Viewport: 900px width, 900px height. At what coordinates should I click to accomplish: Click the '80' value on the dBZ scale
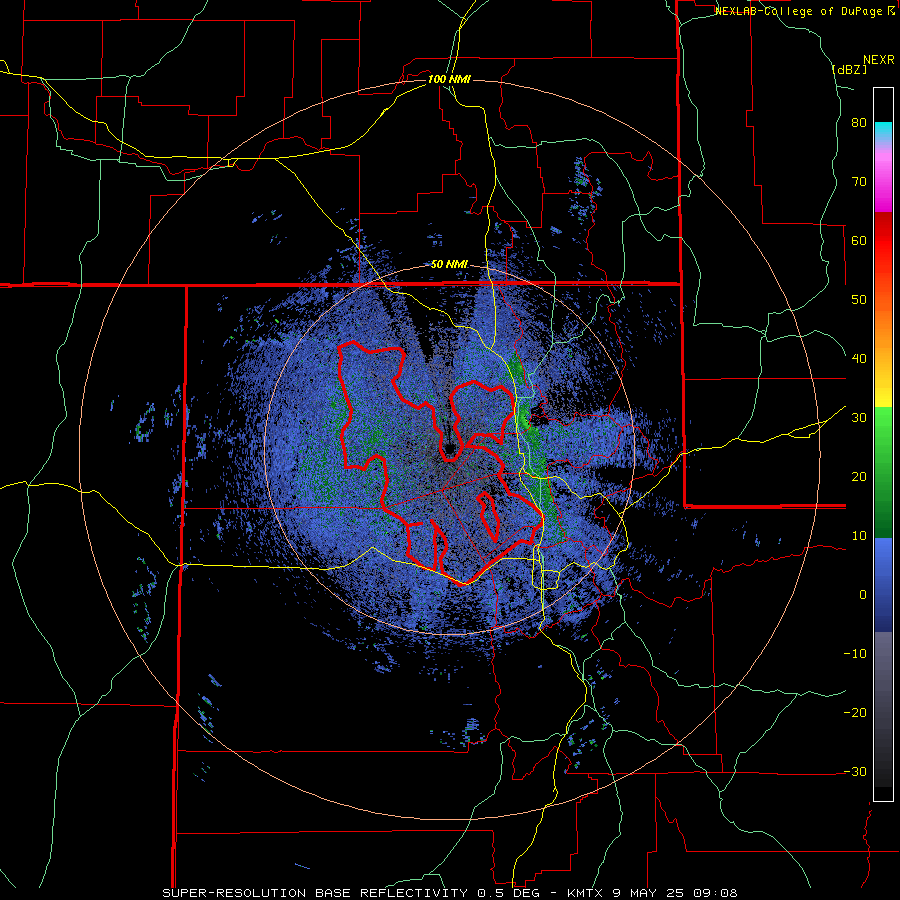[859, 123]
